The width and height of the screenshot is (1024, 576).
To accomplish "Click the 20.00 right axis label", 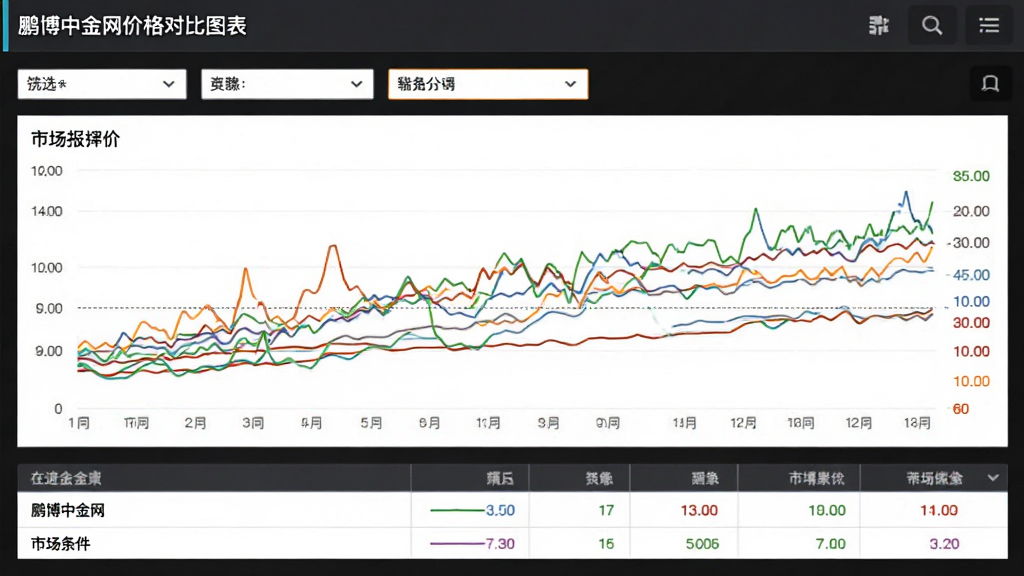I will [x=971, y=211].
